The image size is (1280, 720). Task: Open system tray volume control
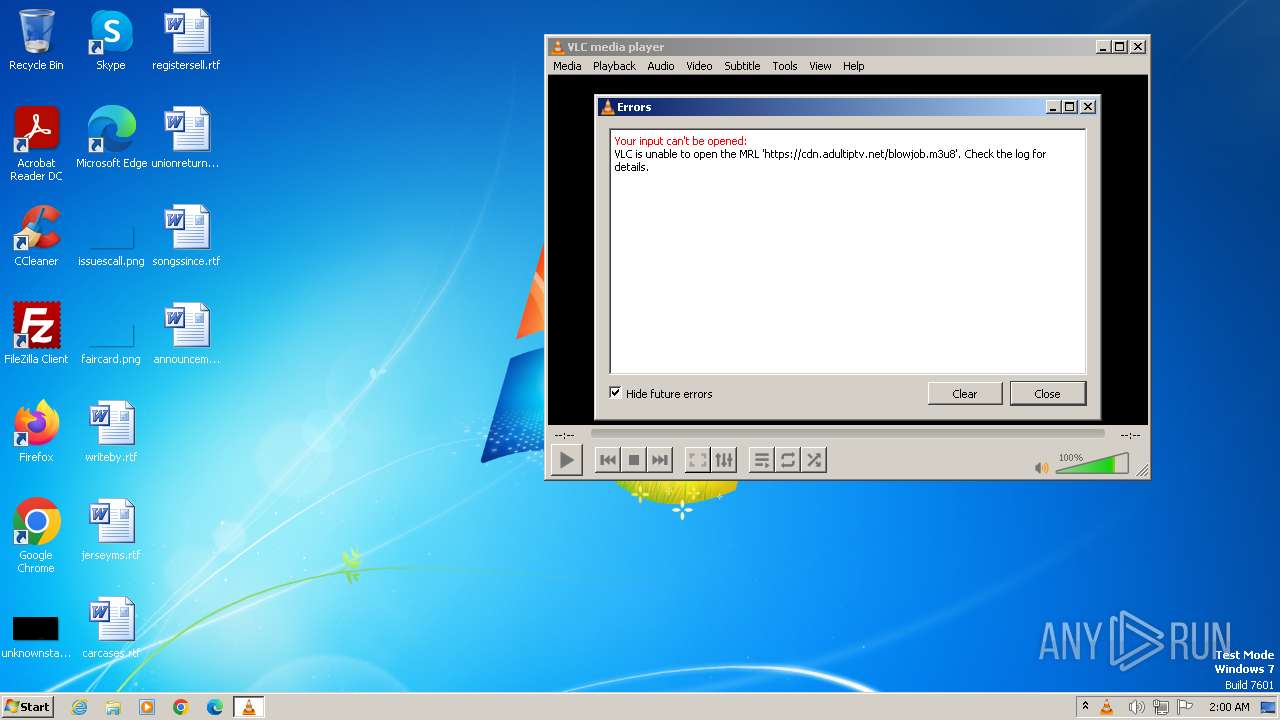(1136, 707)
